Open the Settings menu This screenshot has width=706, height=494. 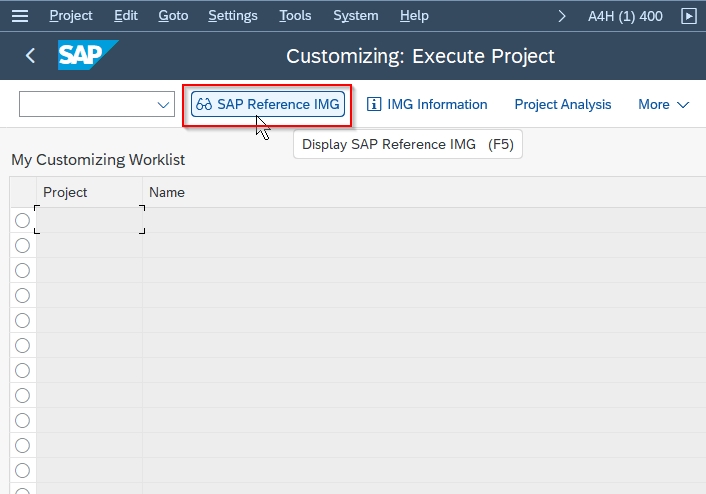click(x=233, y=16)
